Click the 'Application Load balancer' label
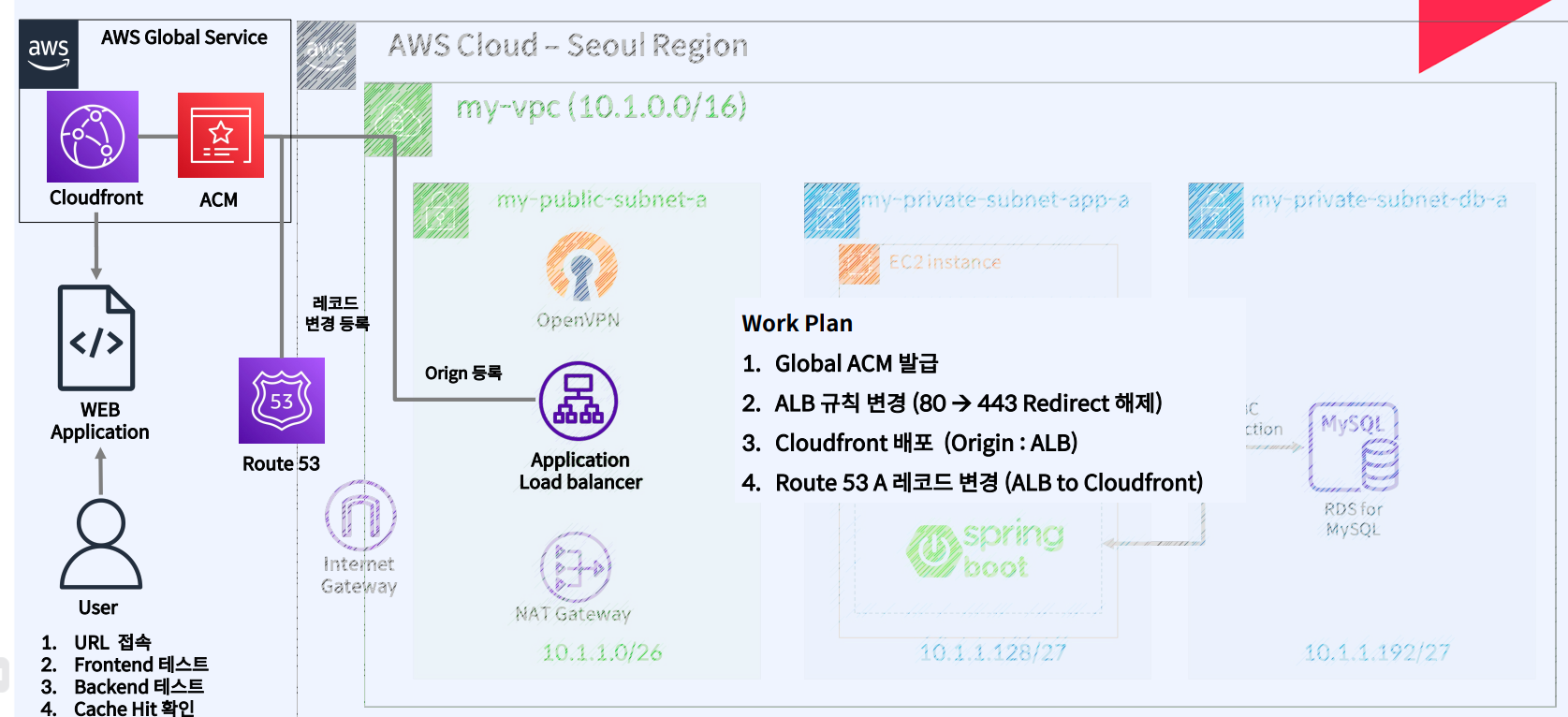The width and height of the screenshot is (1568, 717). [580, 471]
